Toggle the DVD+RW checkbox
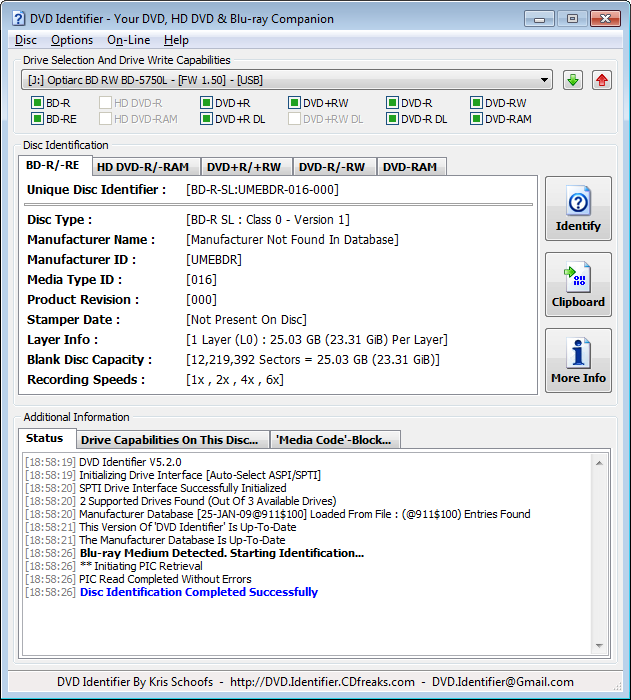631x700 pixels. 294,103
